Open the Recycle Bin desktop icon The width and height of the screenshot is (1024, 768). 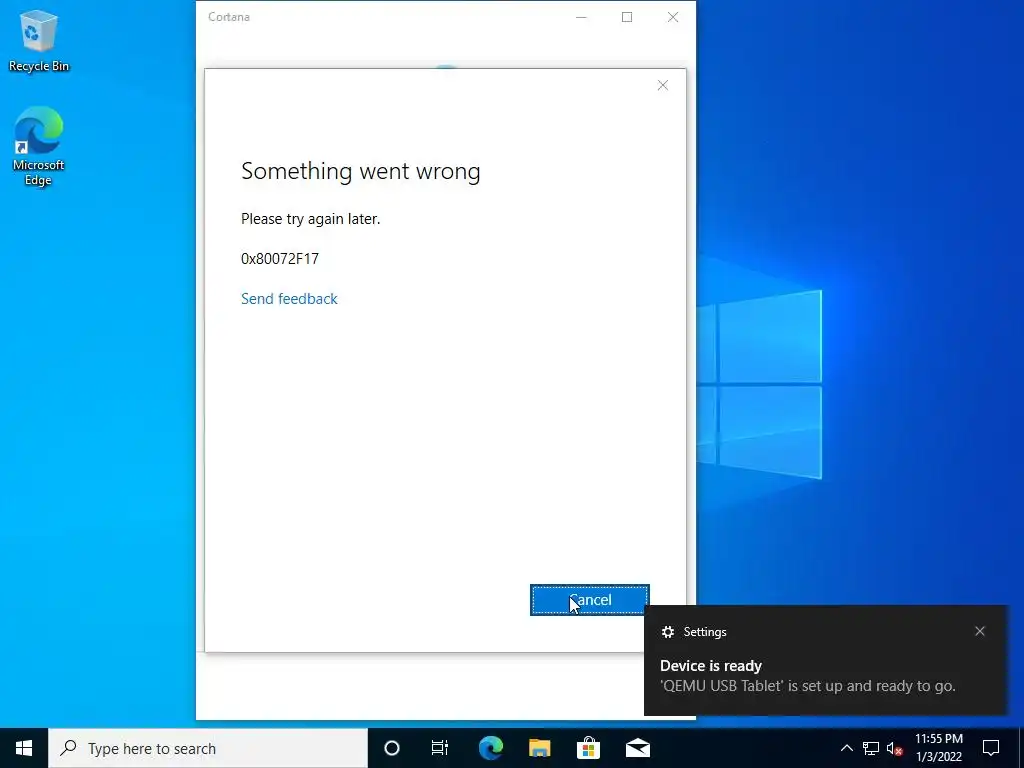click(39, 41)
